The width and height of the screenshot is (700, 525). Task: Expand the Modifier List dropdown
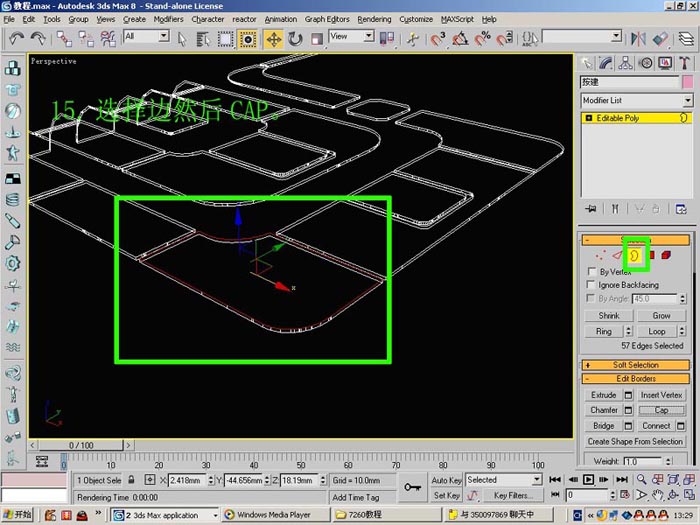636,100
